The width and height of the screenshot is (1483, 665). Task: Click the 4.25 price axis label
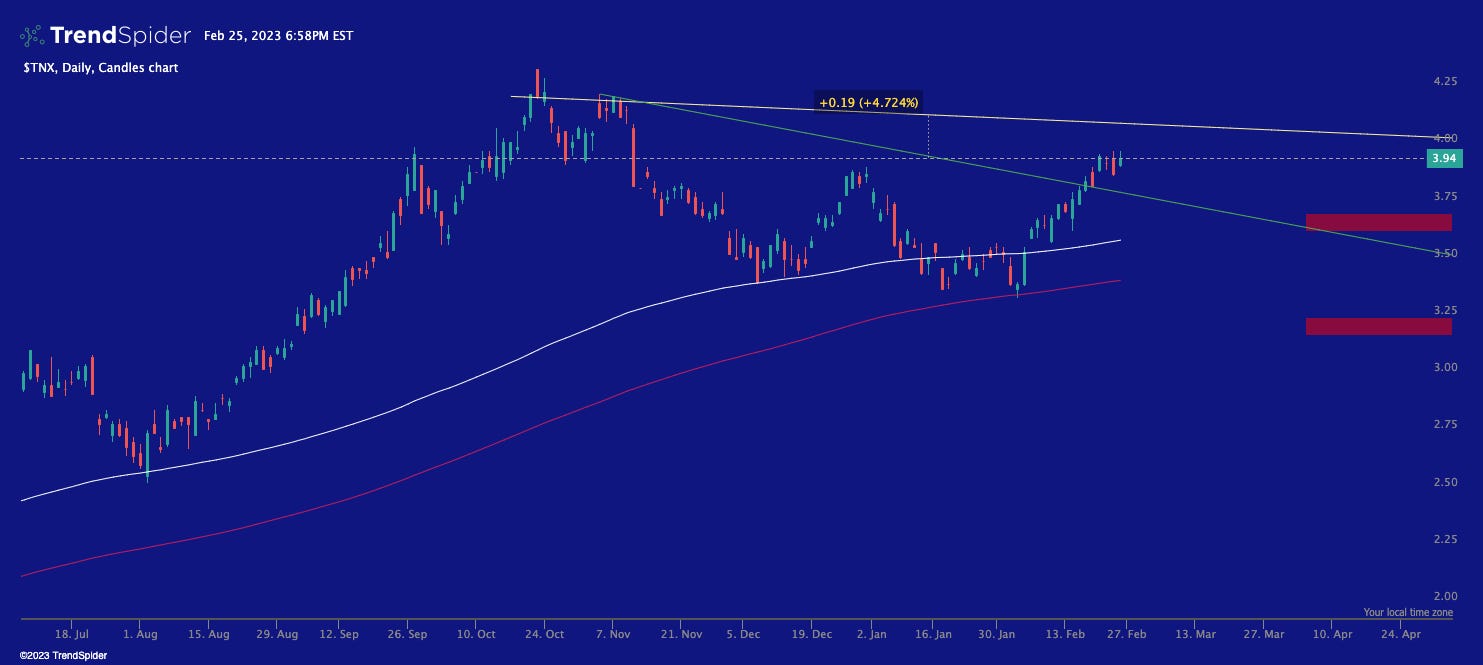coord(1443,81)
